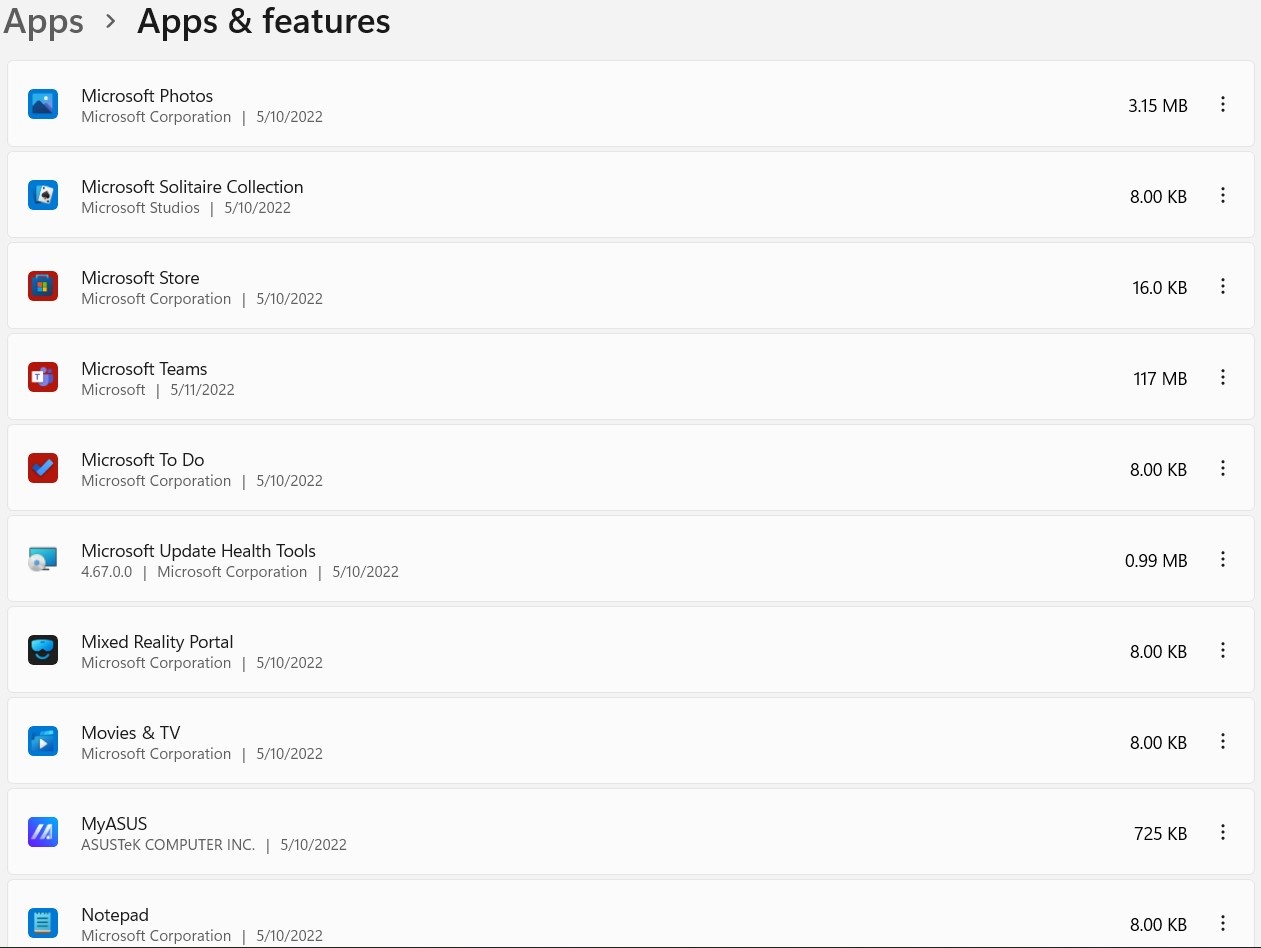Click the Mixed Reality Portal icon

(x=43, y=650)
